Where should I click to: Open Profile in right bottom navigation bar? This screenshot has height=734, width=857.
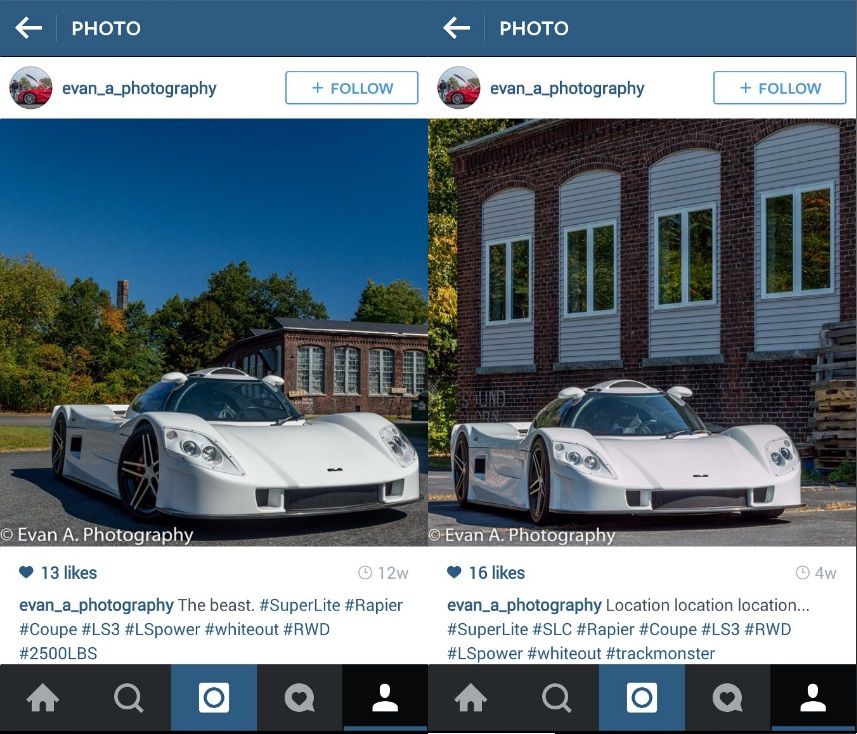point(813,697)
